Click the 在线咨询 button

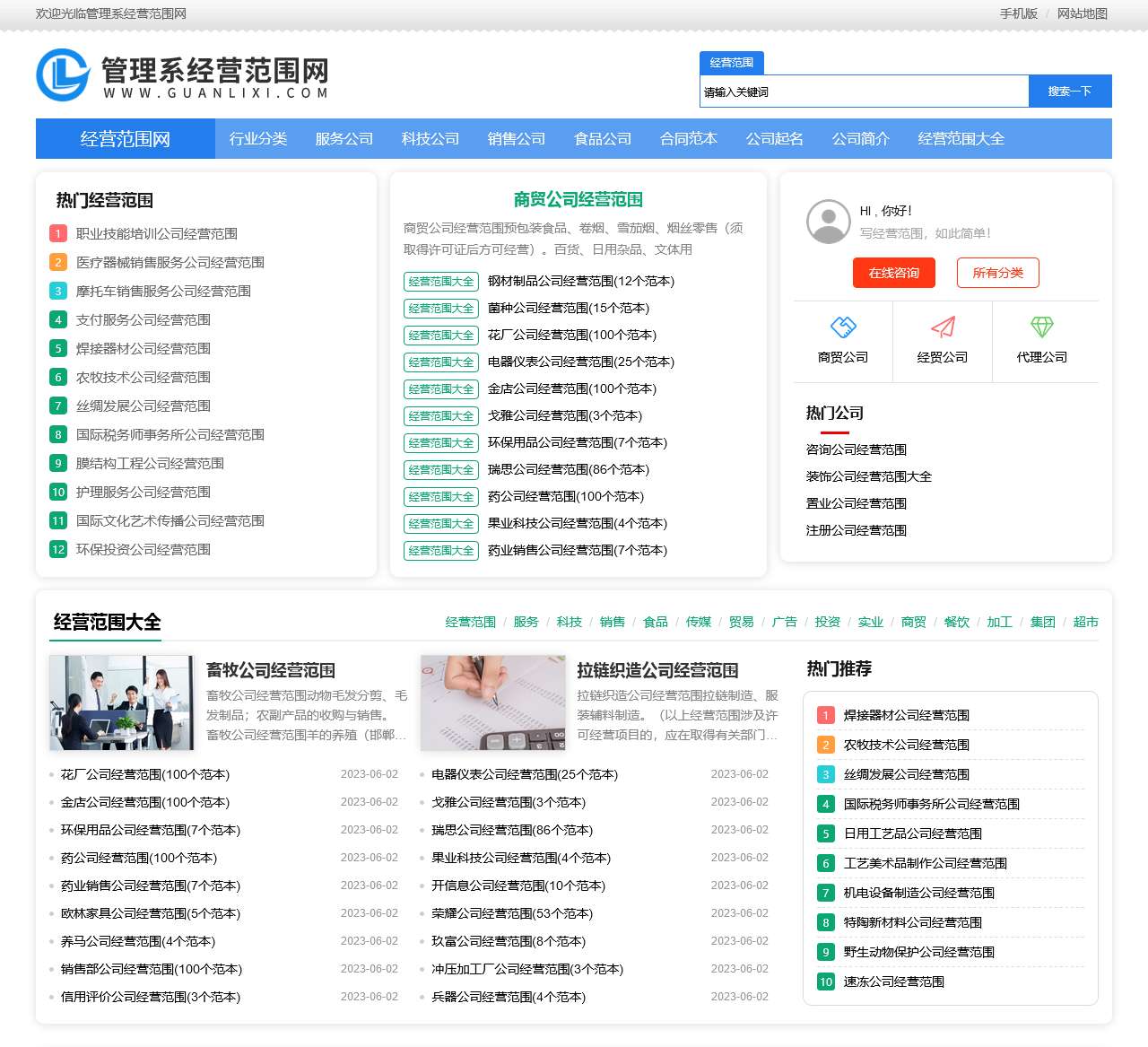coord(893,273)
